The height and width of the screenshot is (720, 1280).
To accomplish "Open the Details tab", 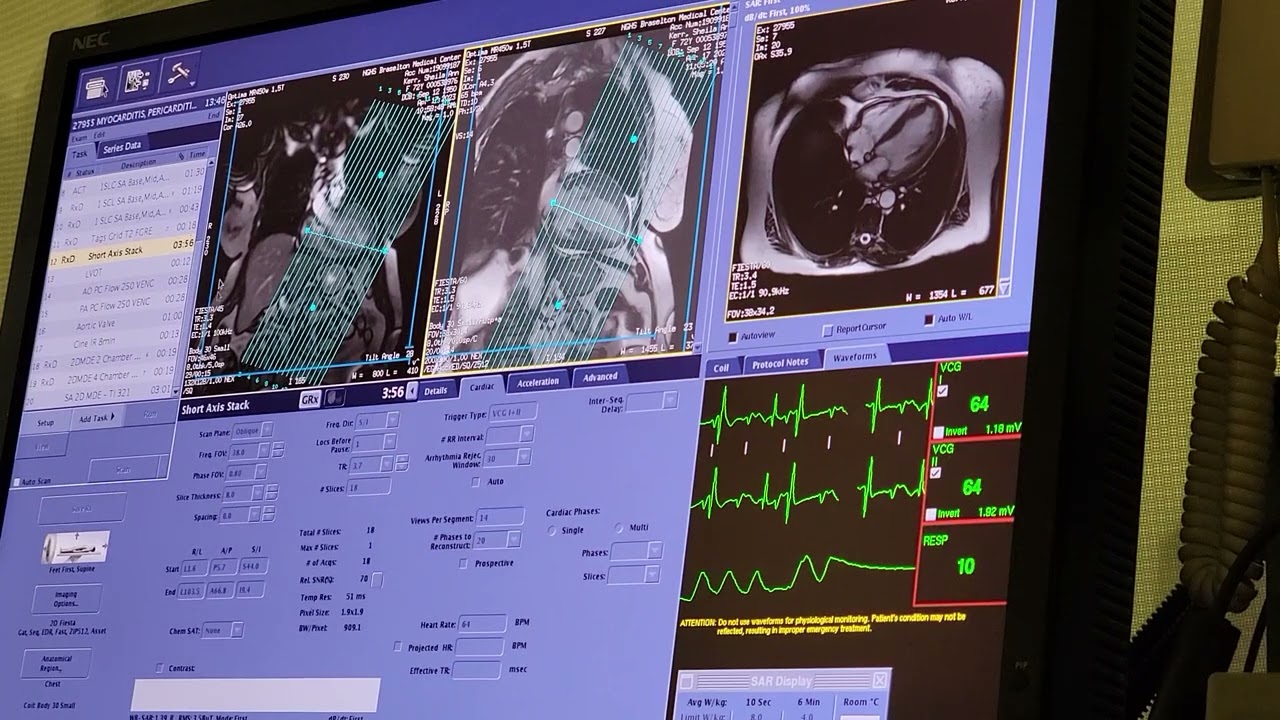I will (435, 390).
